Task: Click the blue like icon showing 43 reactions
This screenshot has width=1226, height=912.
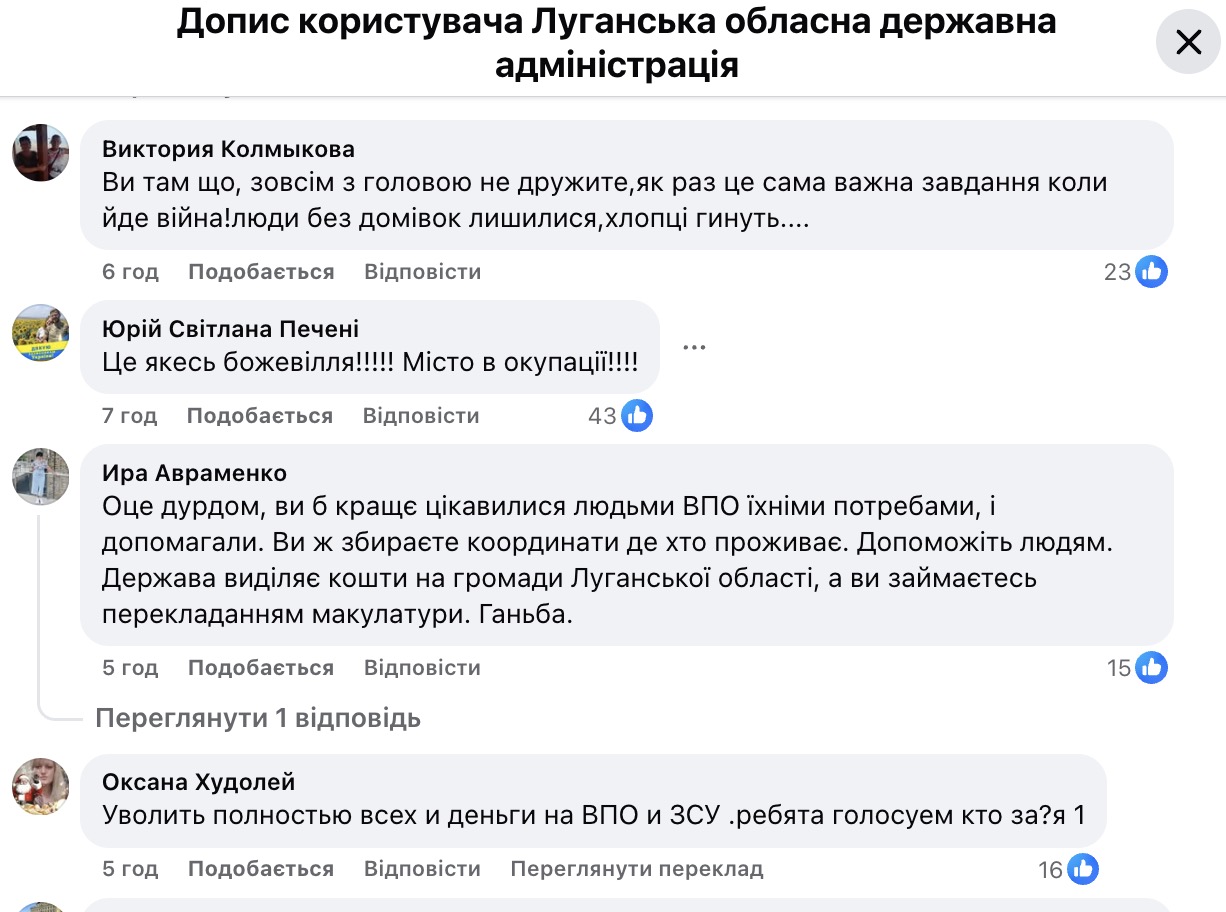Action: pyautogui.click(x=637, y=415)
